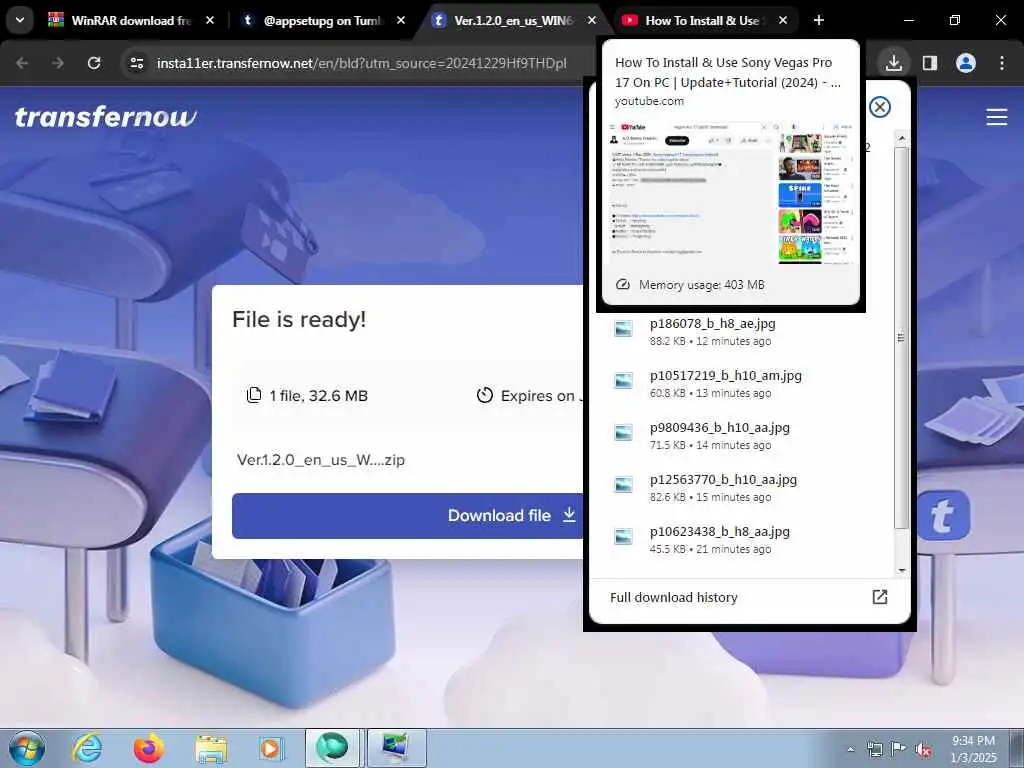Image resolution: width=1024 pixels, height=768 pixels.
Task: Click the download arrow icon on button
Action: pos(569,515)
